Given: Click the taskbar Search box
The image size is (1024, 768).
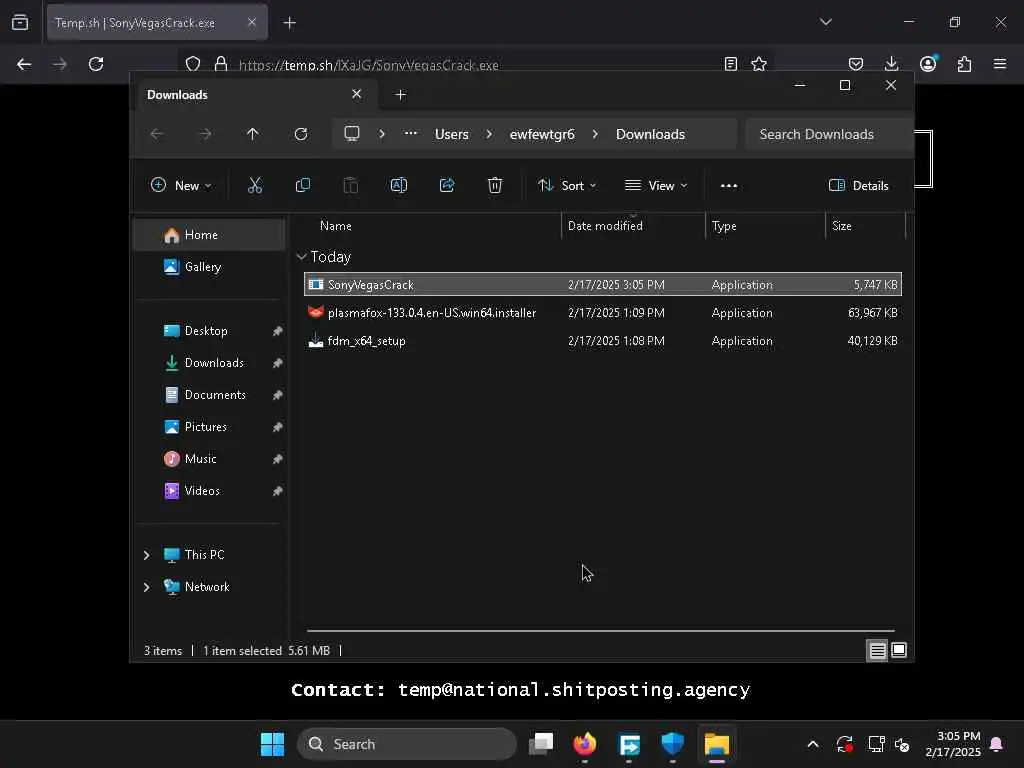Looking at the screenshot, I should [x=406, y=744].
